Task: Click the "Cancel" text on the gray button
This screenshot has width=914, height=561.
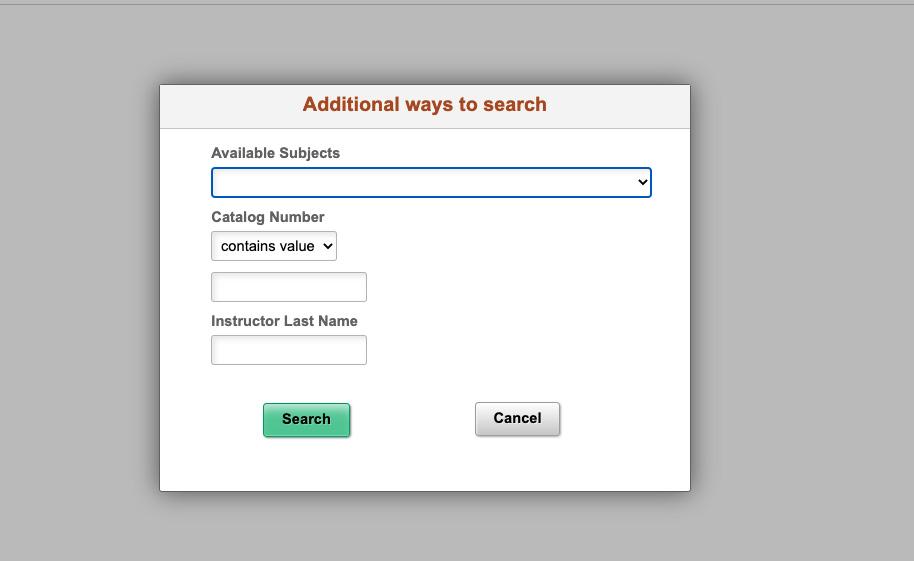Action: coord(518,418)
